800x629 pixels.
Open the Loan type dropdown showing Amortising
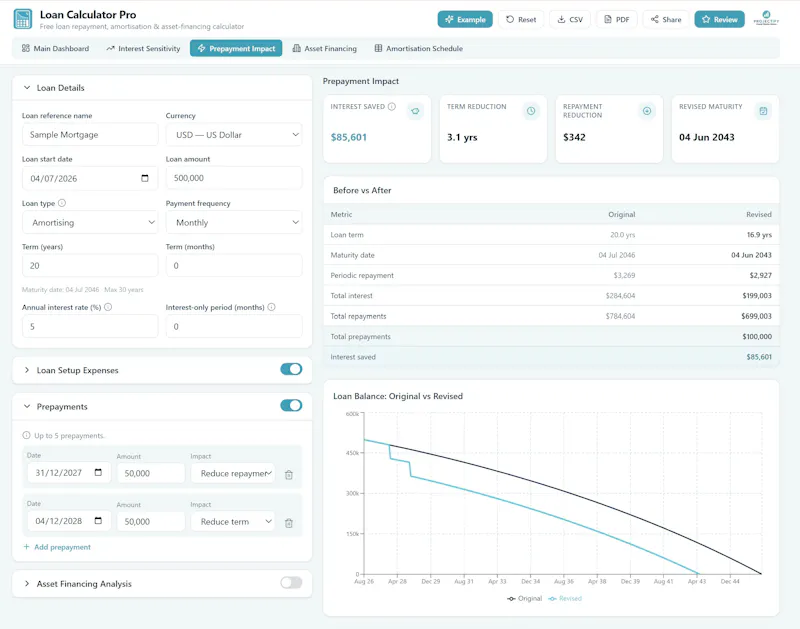[90, 222]
